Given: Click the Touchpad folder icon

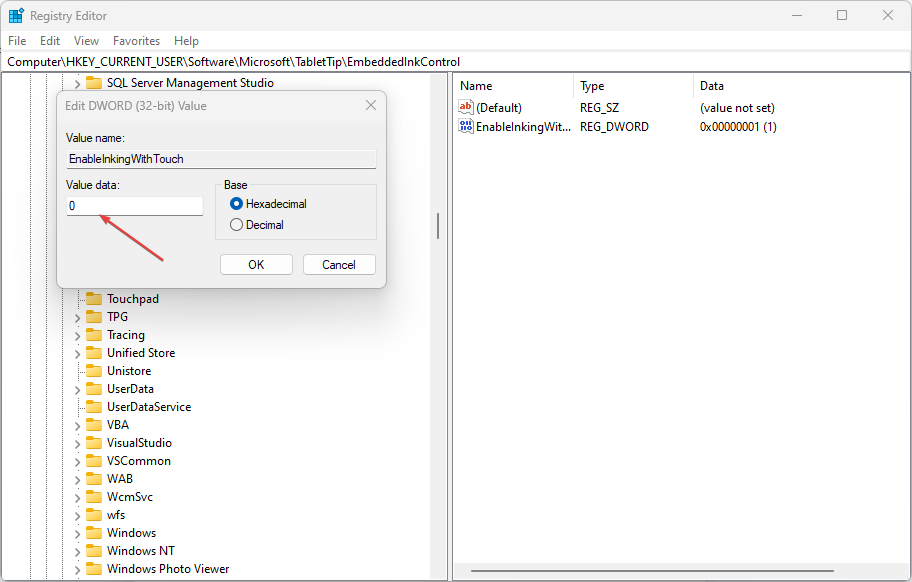Looking at the screenshot, I should [x=94, y=299].
